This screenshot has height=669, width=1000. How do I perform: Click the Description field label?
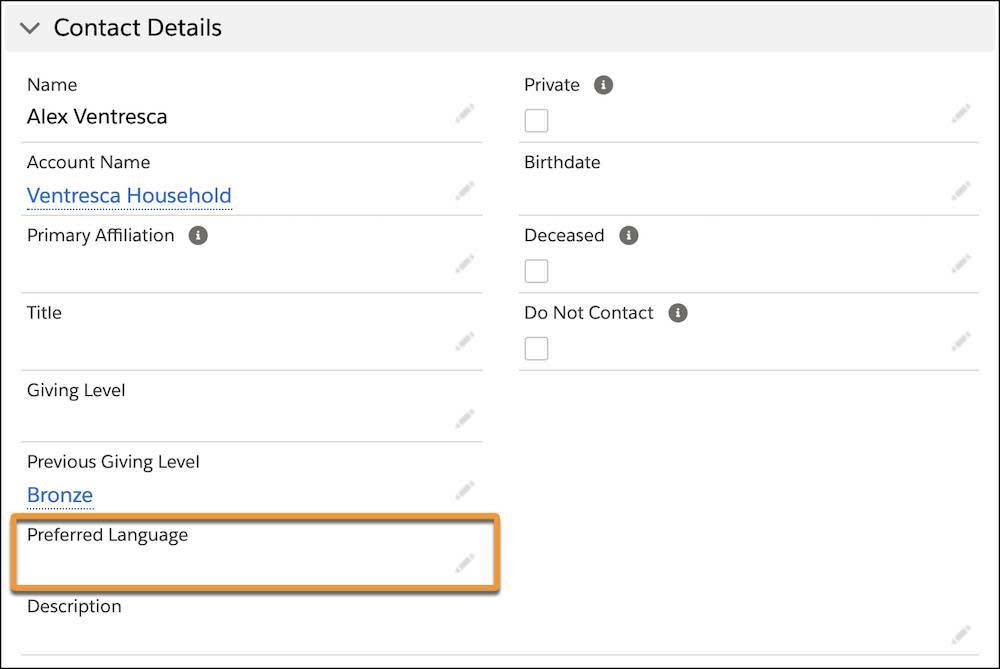[74, 607]
